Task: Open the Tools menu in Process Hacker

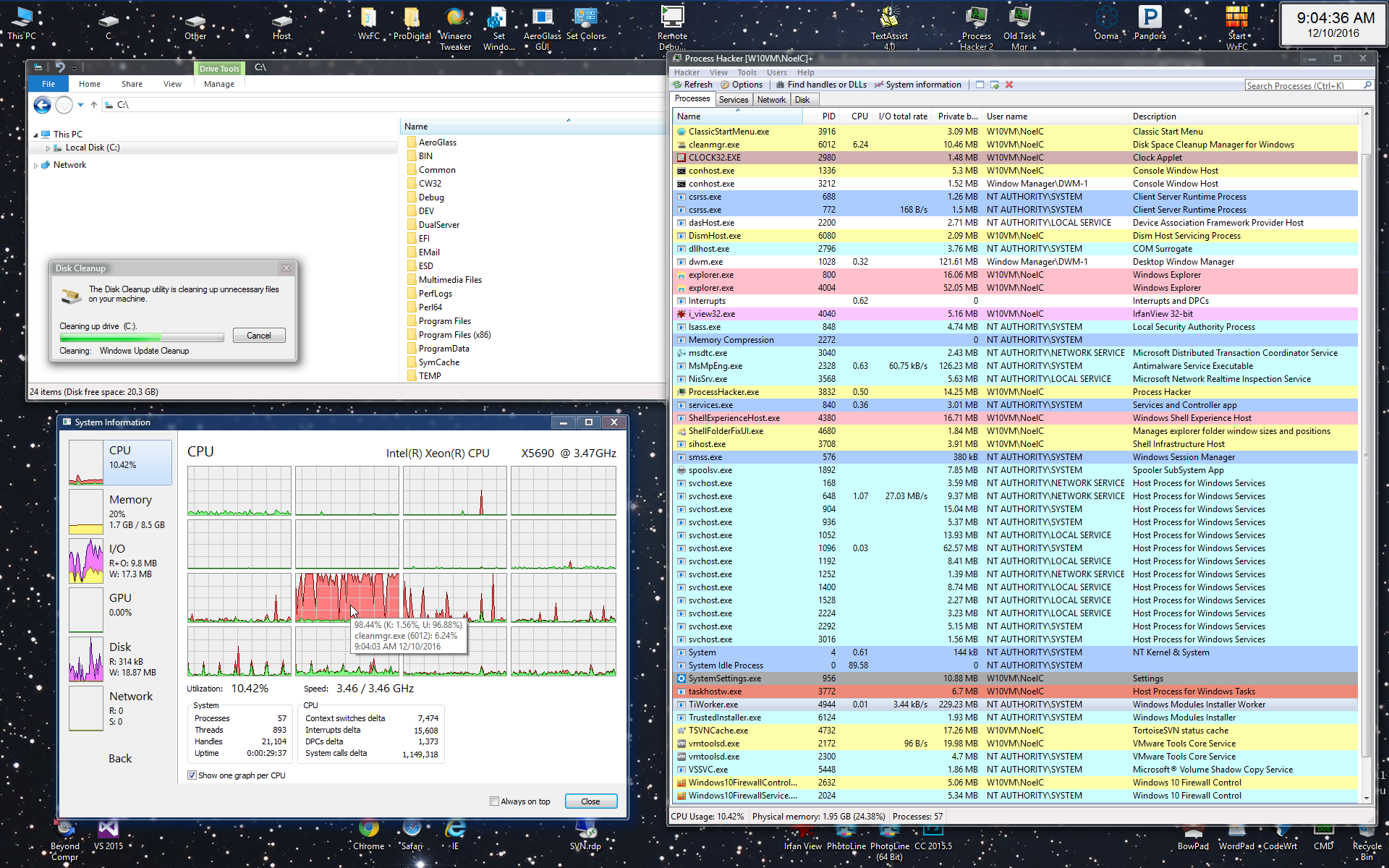Action: pyautogui.click(x=747, y=72)
